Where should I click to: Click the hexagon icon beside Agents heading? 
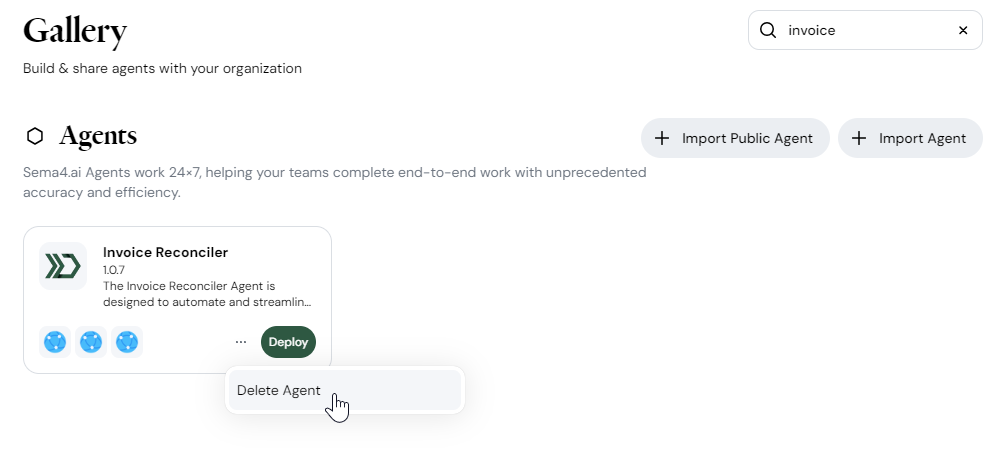click(x=35, y=136)
